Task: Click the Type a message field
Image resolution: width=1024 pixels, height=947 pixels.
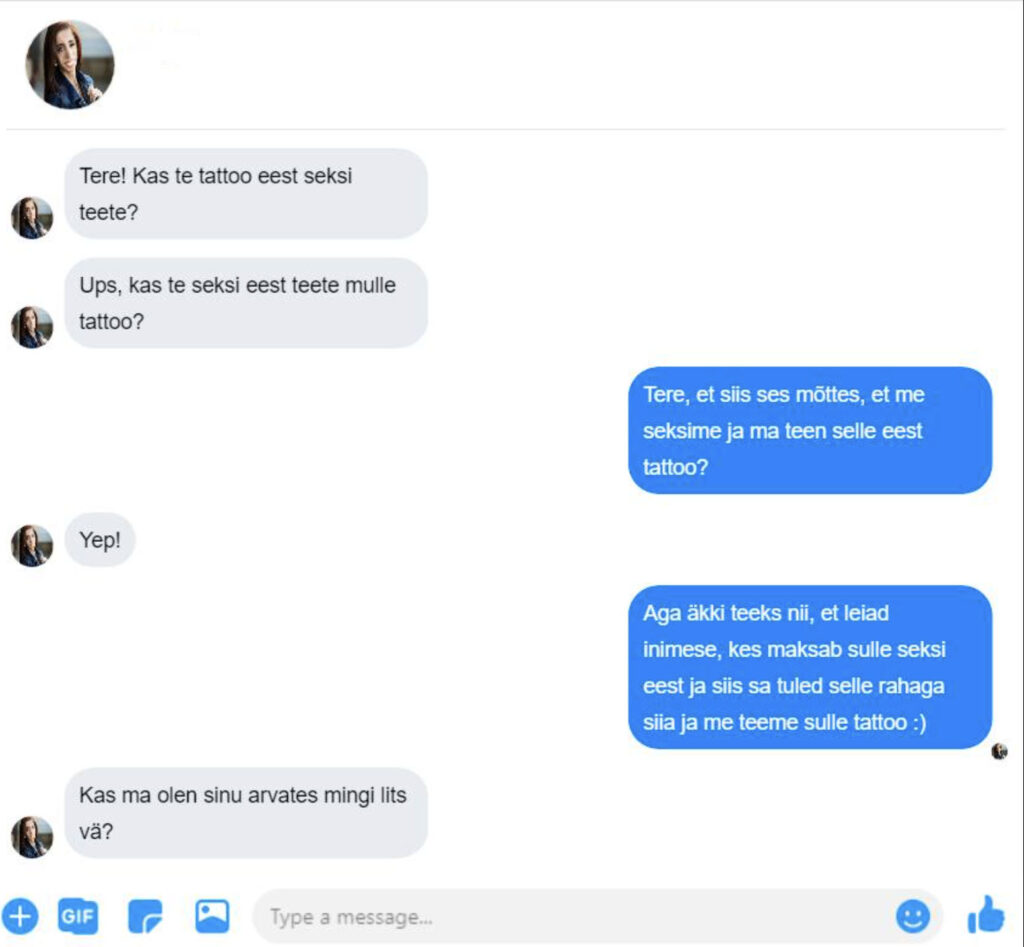Action: coord(597,916)
